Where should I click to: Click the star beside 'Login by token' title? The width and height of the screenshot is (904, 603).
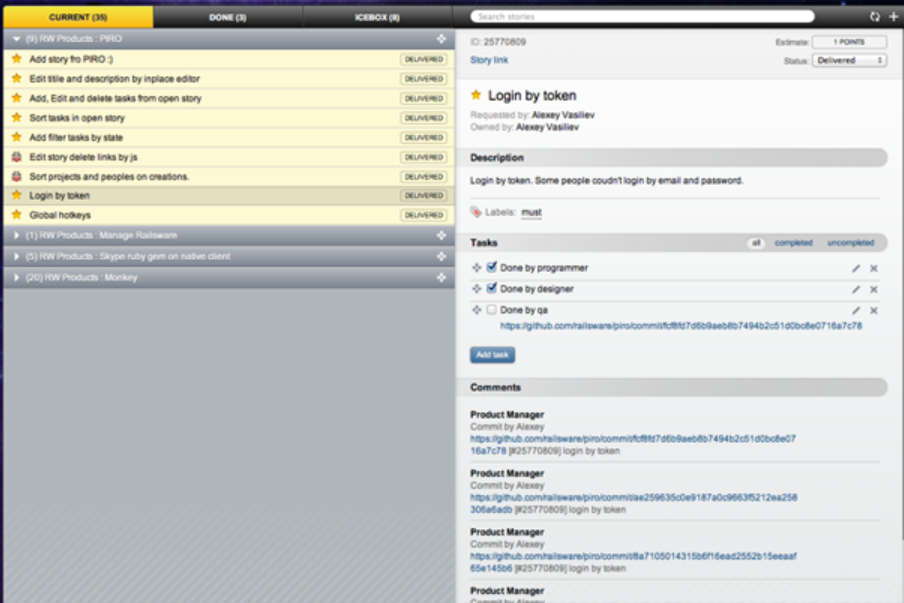476,95
